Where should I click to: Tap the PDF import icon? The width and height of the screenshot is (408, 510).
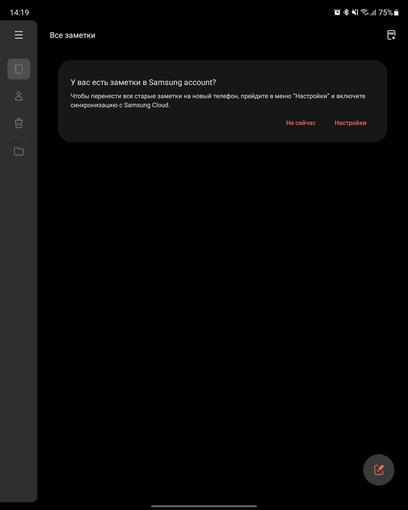pyautogui.click(x=391, y=35)
